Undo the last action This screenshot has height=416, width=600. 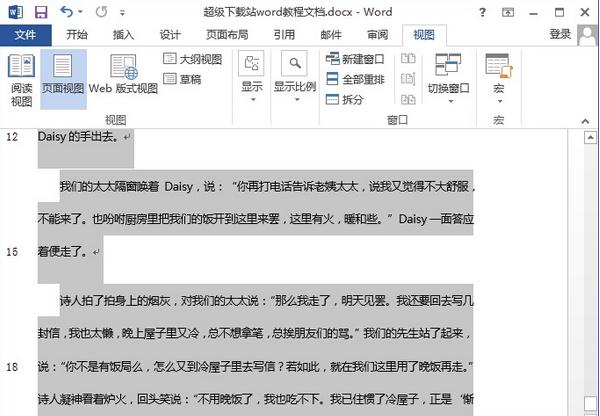(x=67, y=12)
